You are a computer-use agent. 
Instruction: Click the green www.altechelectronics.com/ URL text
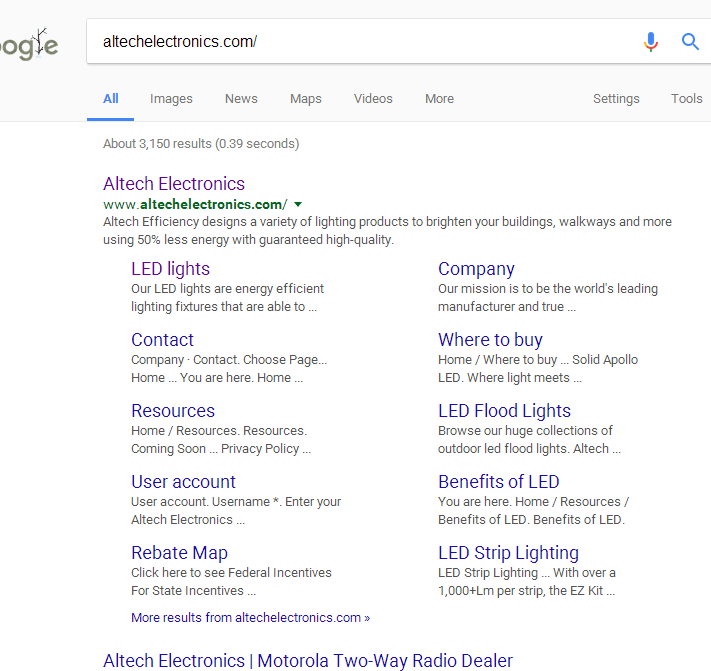tap(195, 204)
